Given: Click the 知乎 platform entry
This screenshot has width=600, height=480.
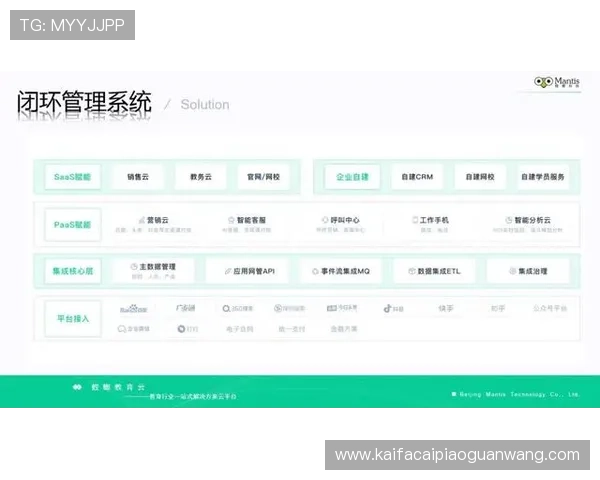Looking at the screenshot, I should tap(498, 308).
